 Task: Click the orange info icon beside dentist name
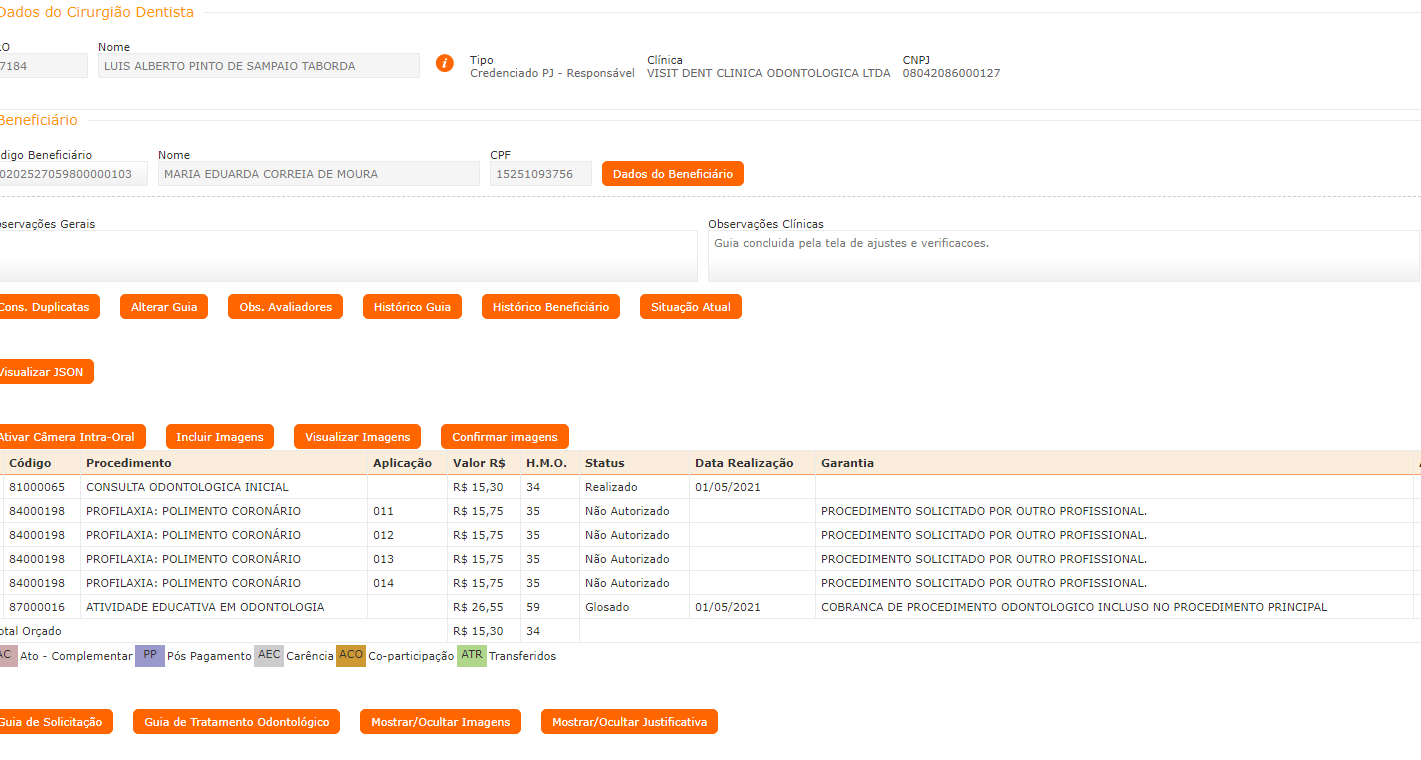445,63
